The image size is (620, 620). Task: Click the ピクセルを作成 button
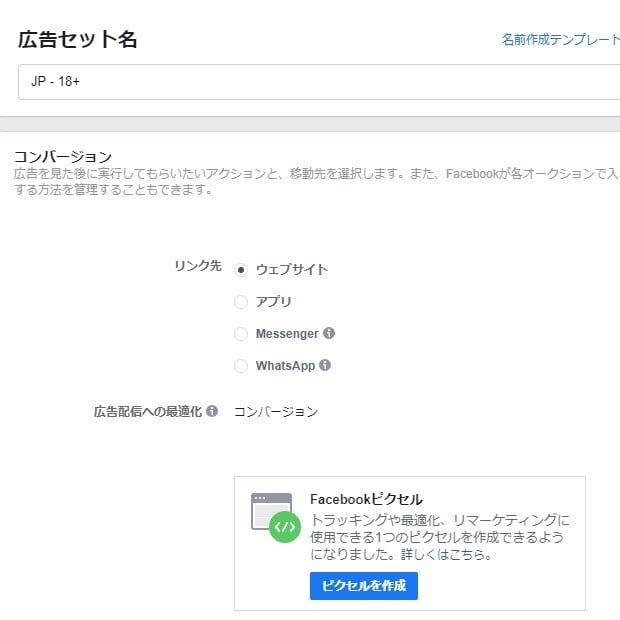click(364, 586)
